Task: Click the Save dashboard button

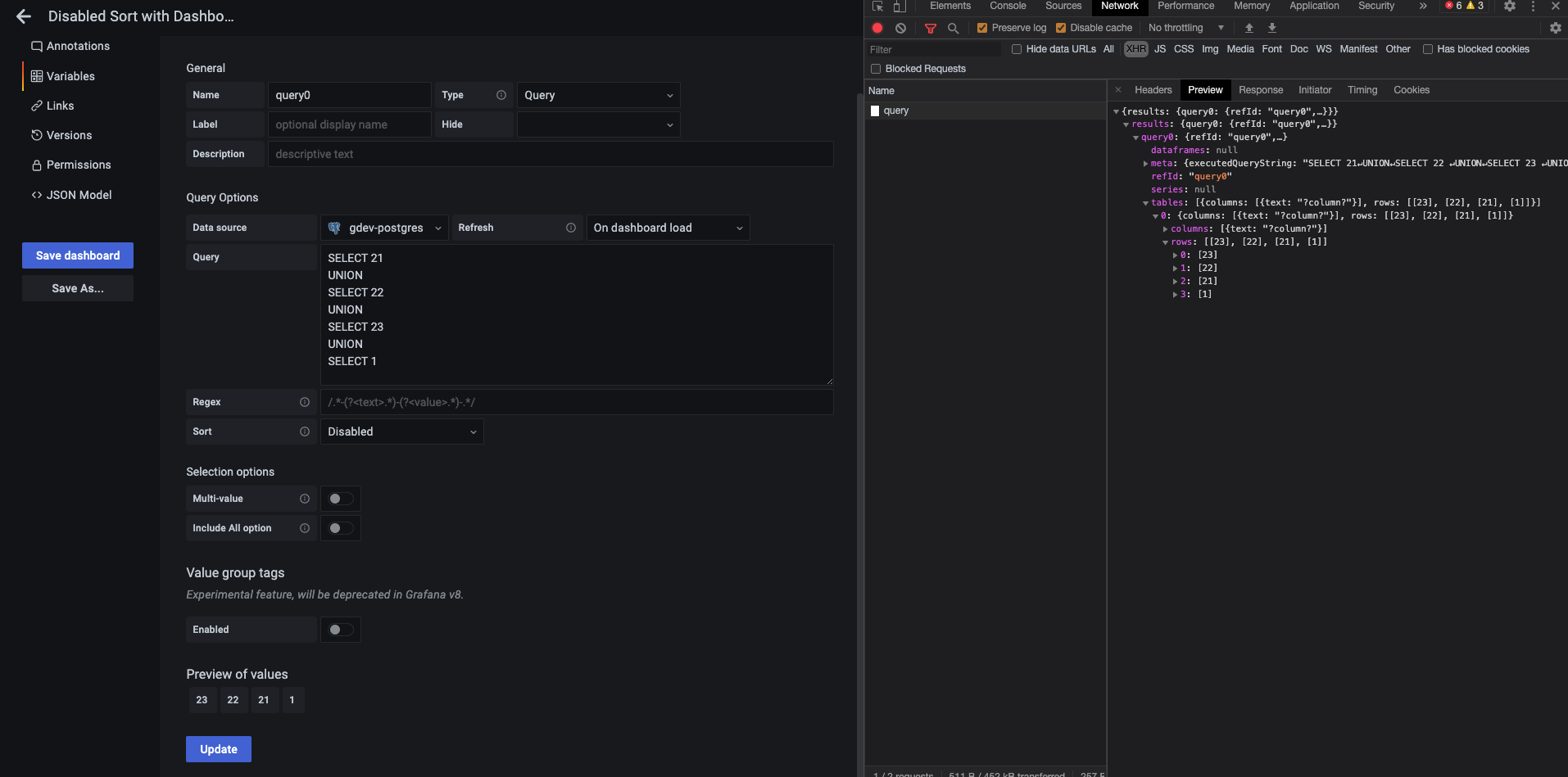Action: pyautogui.click(x=77, y=255)
